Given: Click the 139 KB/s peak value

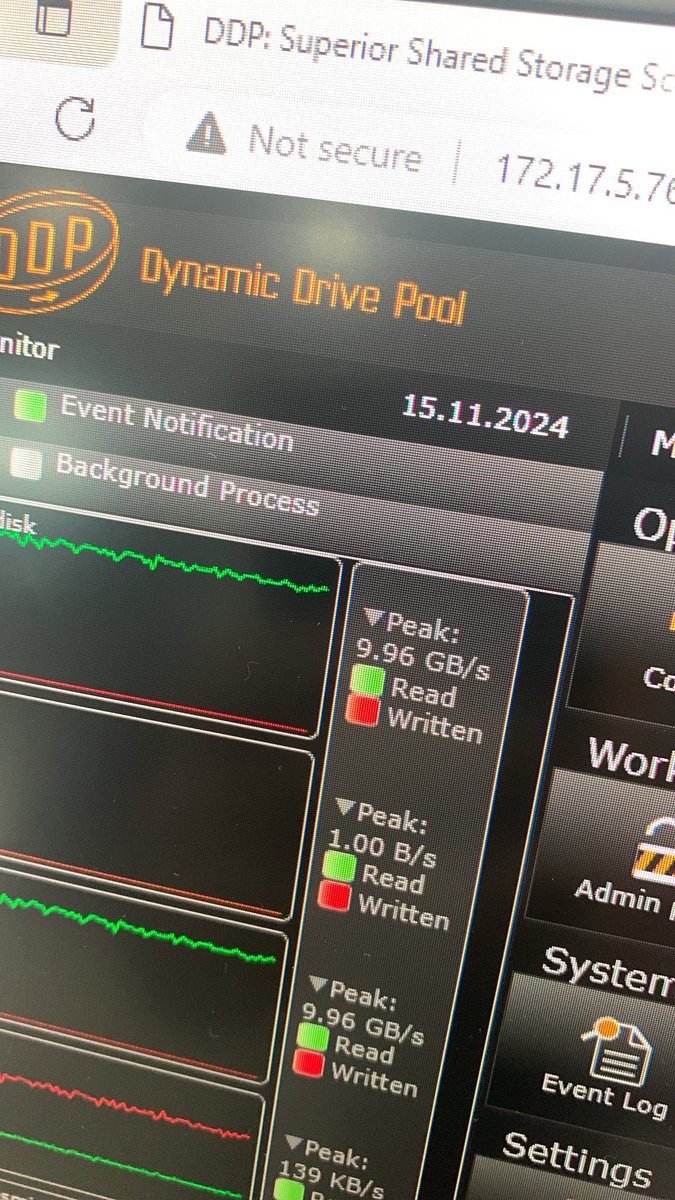Looking at the screenshot, I should point(331,1179).
